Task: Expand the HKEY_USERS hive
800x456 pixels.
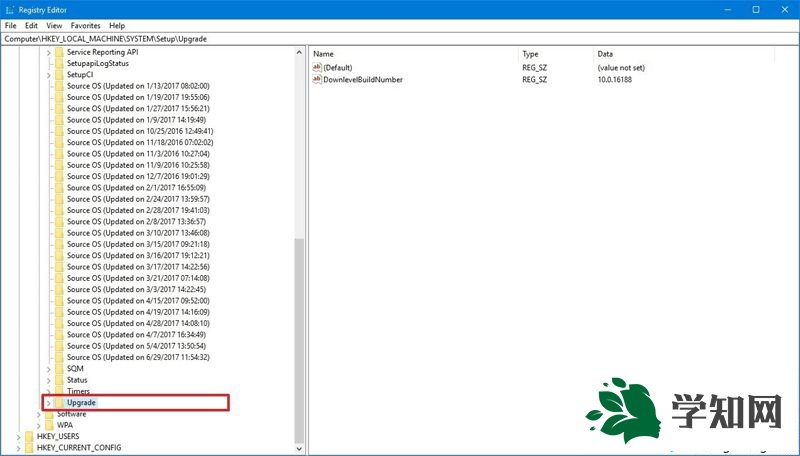Action: (19, 437)
